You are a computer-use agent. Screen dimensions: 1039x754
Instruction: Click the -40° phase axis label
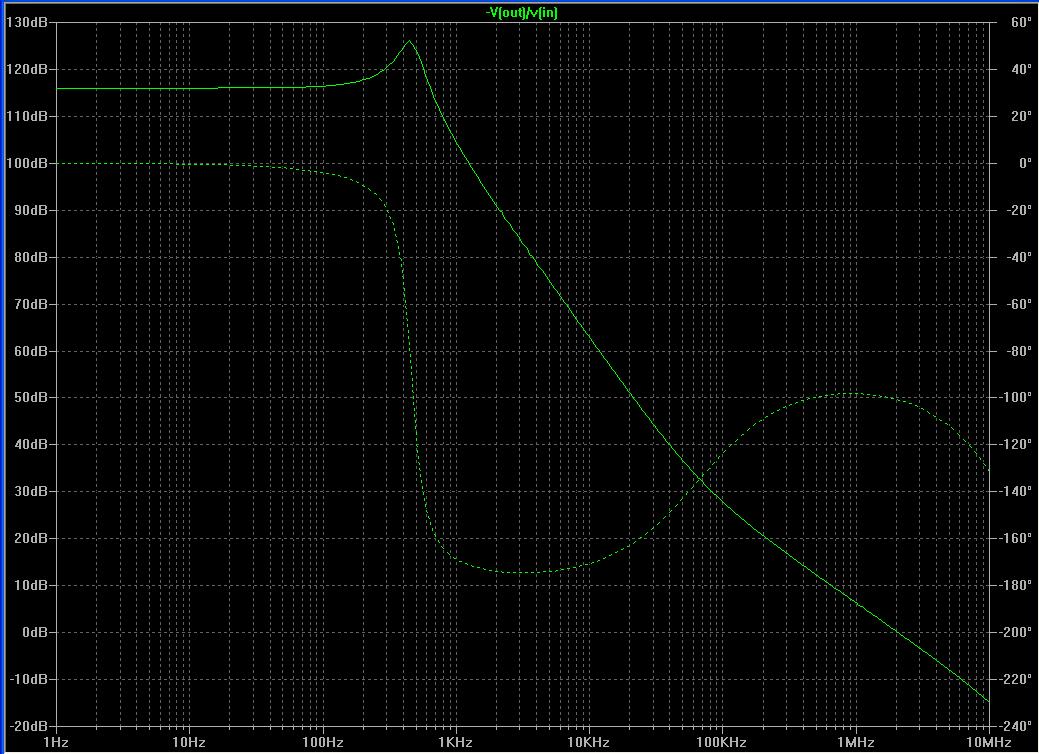(x=1019, y=257)
